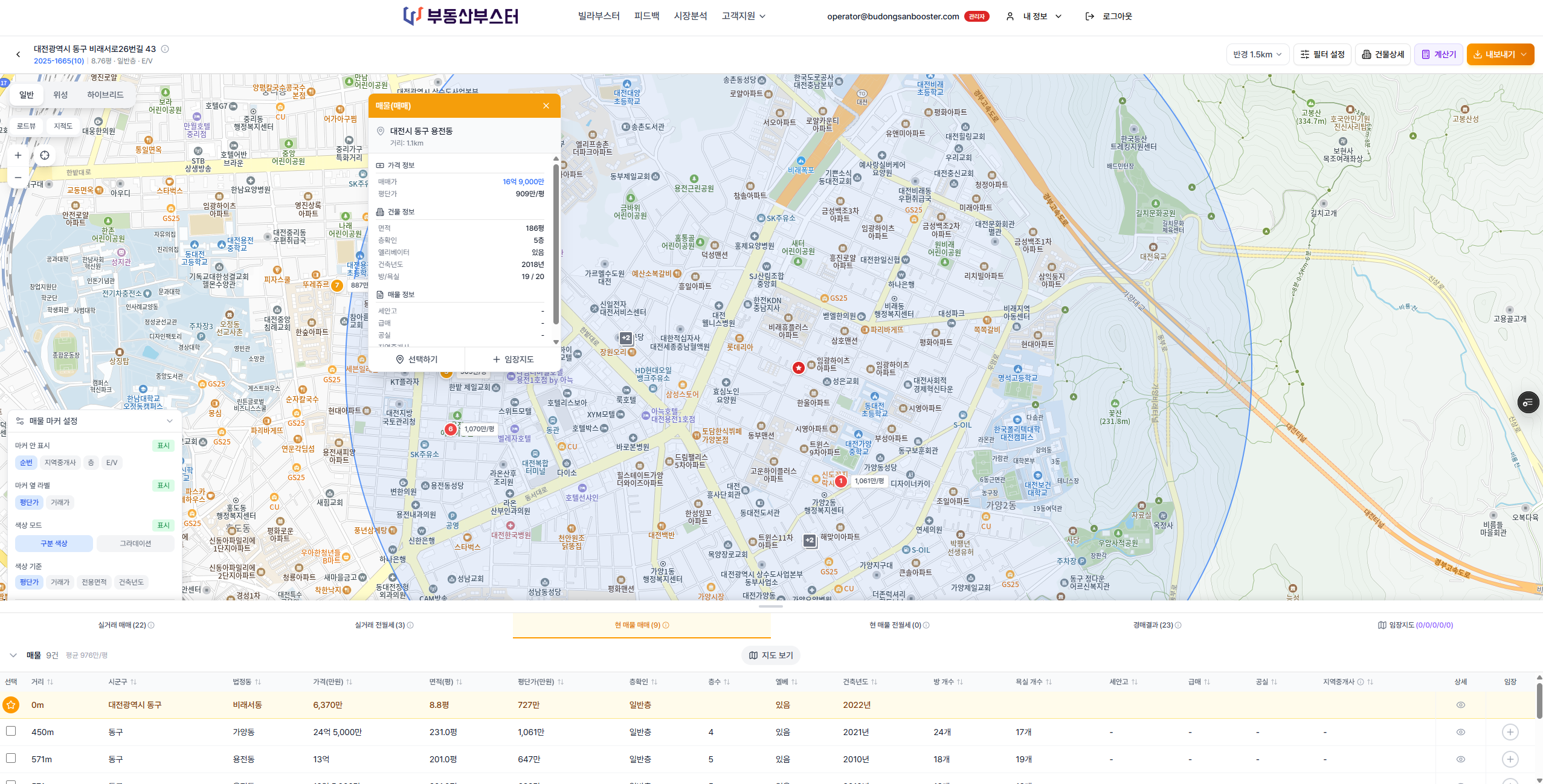Click the current location crosshair icon on the map

[x=44, y=155]
